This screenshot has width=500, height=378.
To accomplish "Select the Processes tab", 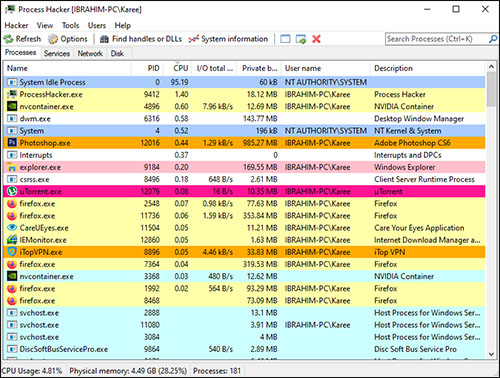I will (21, 53).
